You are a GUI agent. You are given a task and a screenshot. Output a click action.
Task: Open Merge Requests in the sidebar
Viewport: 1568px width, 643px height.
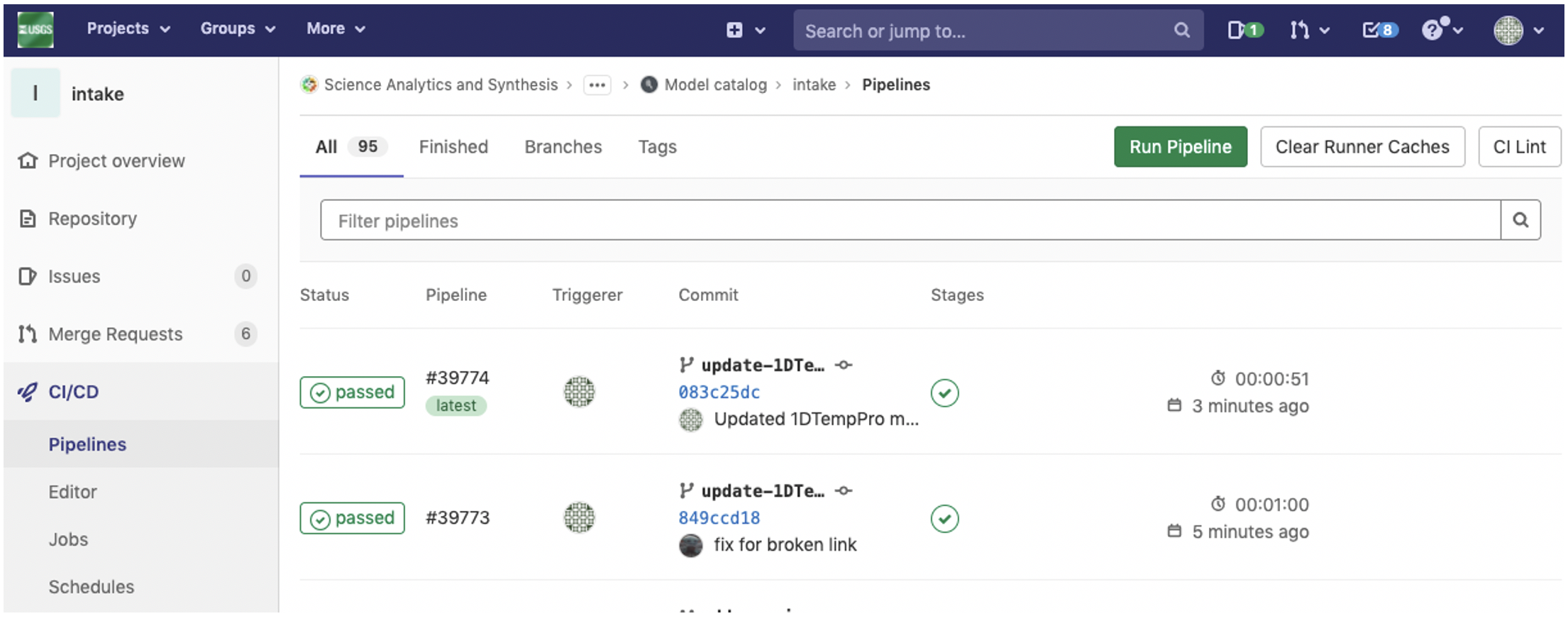tap(115, 334)
